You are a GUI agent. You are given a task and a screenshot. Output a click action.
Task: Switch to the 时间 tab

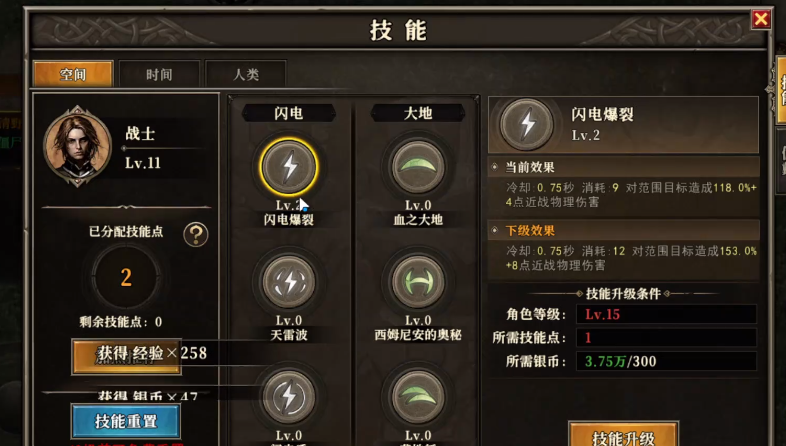tap(159, 75)
